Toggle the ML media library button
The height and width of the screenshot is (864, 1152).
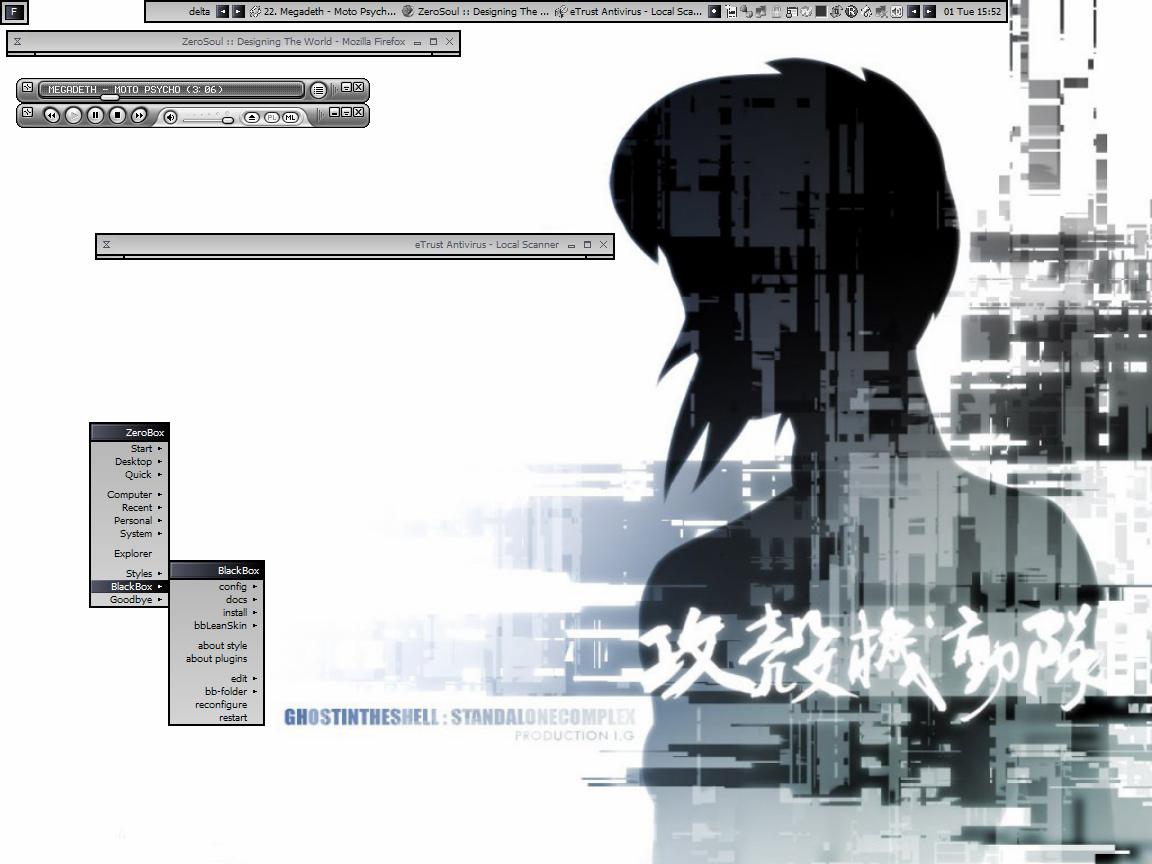[x=291, y=118]
